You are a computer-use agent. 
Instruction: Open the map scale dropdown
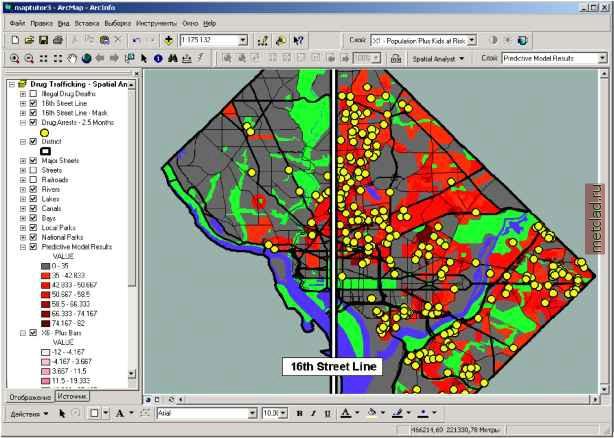[243, 40]
